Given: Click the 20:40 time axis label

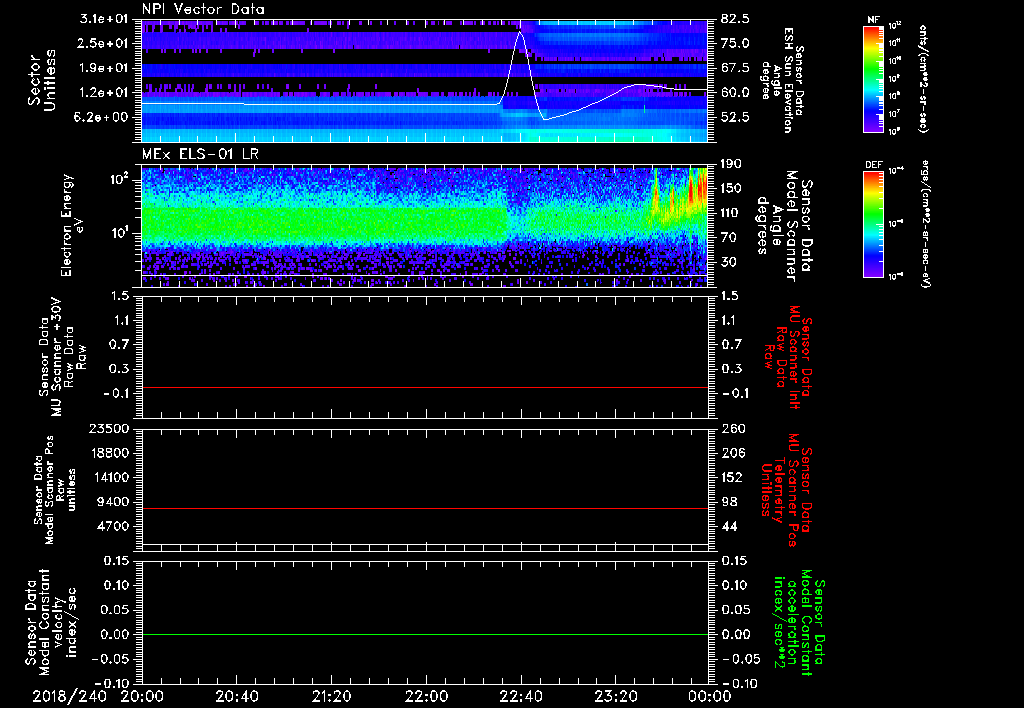Looking at the screenshot, I should (x=236, y=696).
